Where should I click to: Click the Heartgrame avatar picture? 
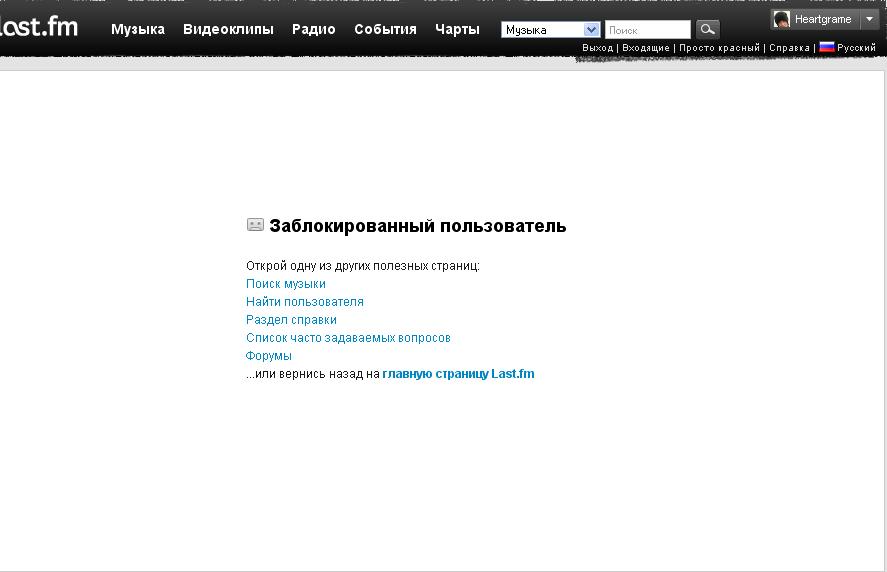tap(782, 19)
